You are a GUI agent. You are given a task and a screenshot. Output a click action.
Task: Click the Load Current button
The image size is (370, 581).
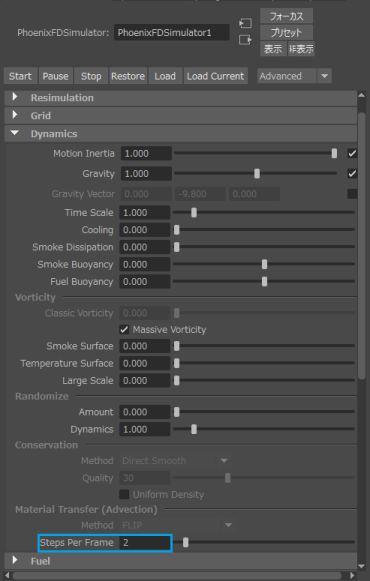pyautogui.click(x=215, y=76)
